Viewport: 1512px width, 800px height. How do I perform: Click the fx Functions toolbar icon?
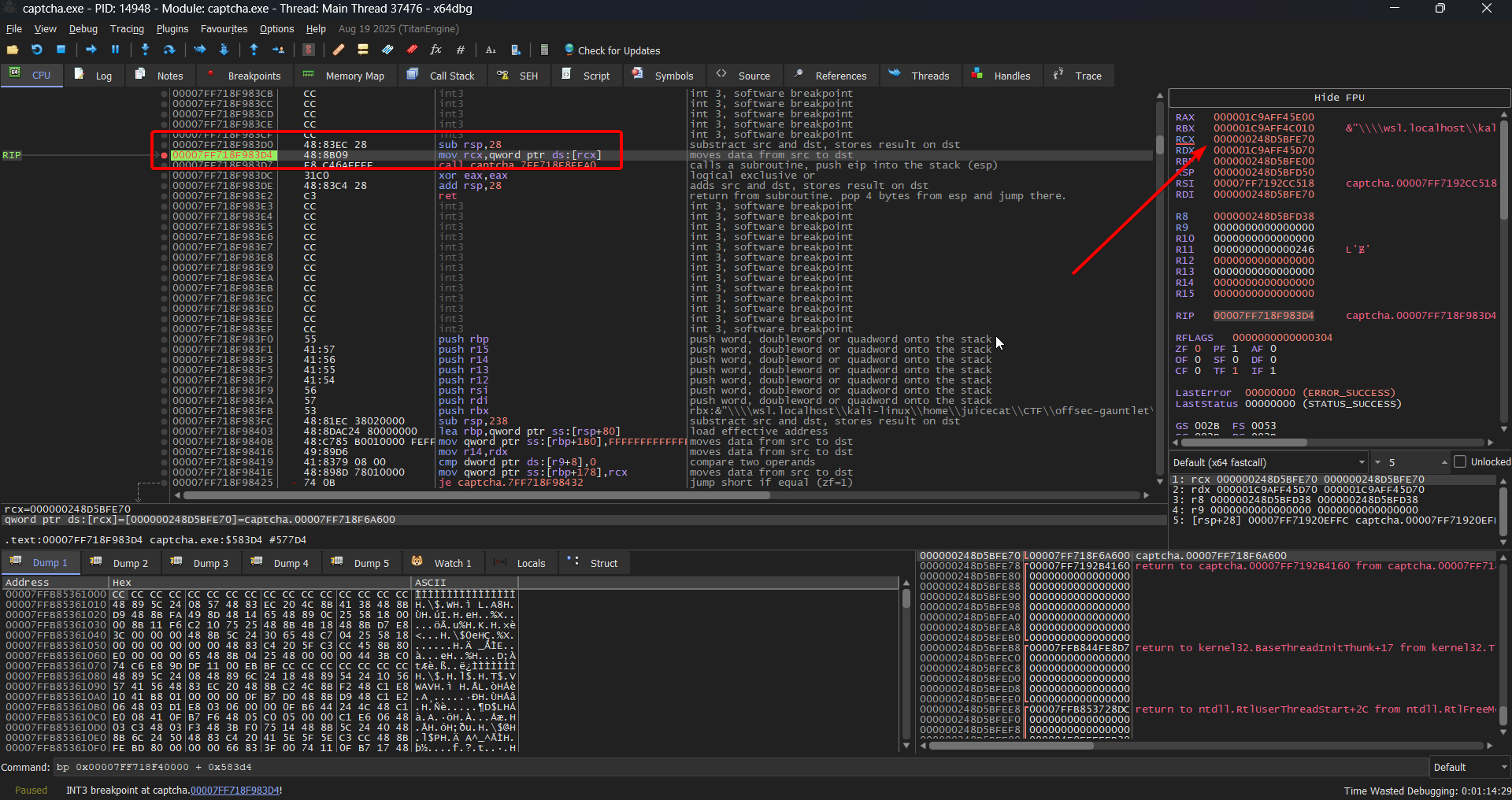point(435,50)
